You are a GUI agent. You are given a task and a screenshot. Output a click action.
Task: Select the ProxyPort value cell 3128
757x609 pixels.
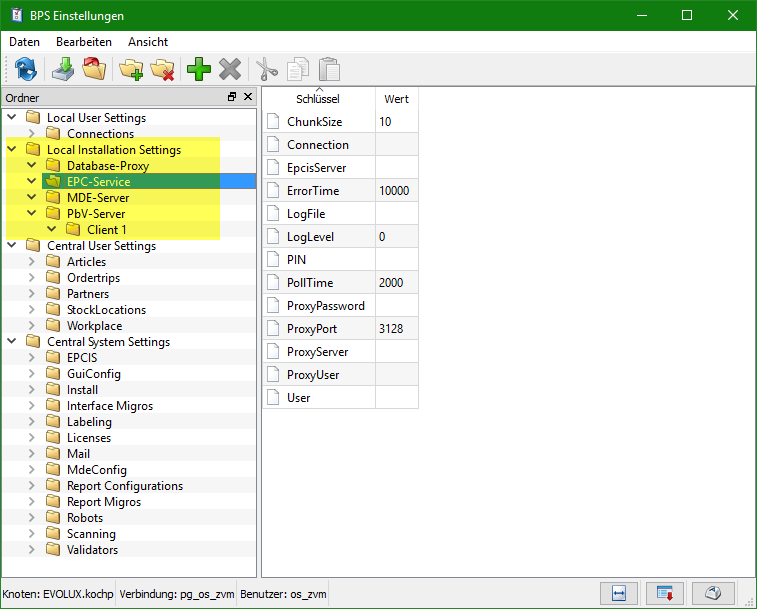396,329
